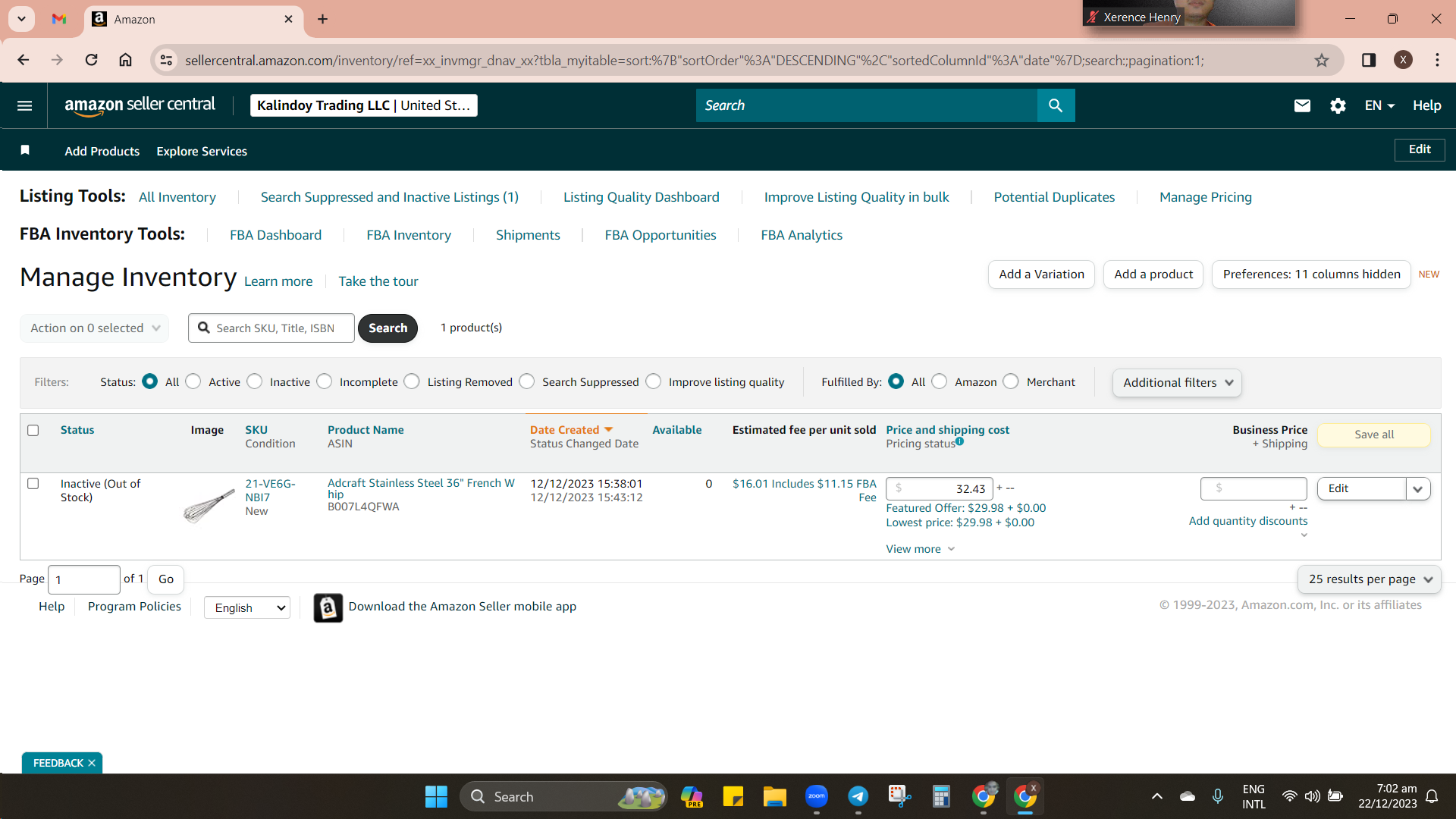Image resolution: width=1456 pixels, height=819 pixels.
Task: Click the Search SKU, Title, ISBN field
Action: coord(271,328)
